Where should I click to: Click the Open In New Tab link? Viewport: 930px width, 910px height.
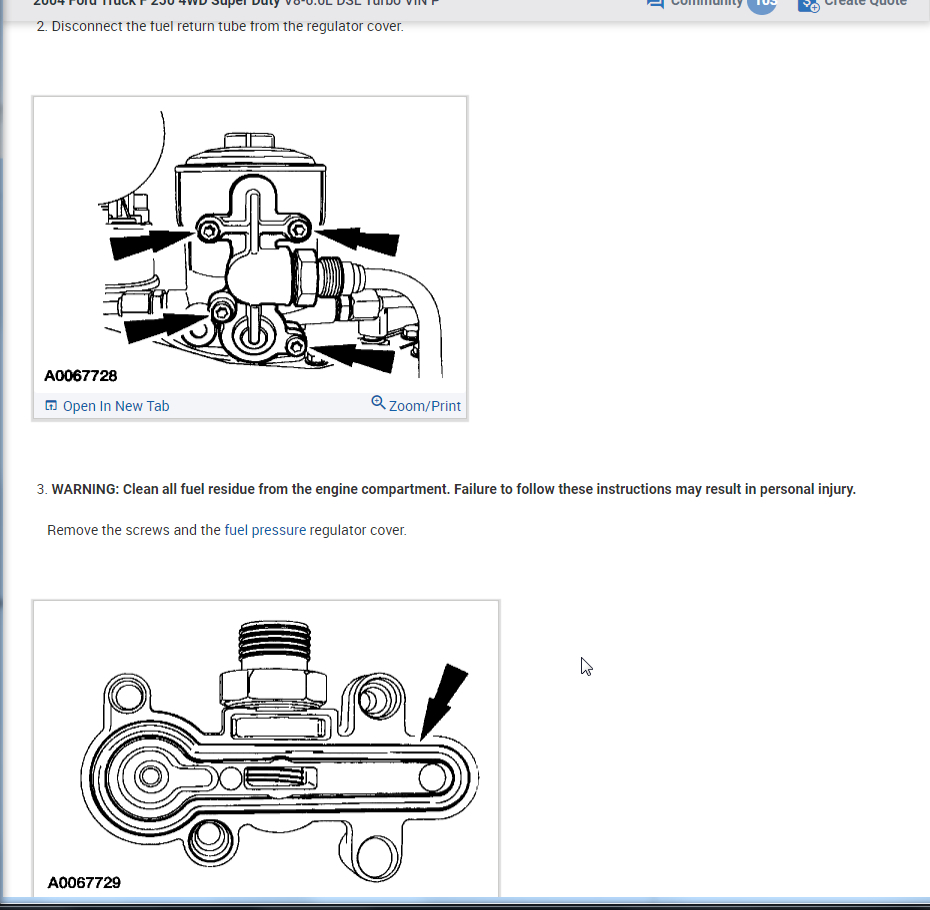(x=116, y=406)
